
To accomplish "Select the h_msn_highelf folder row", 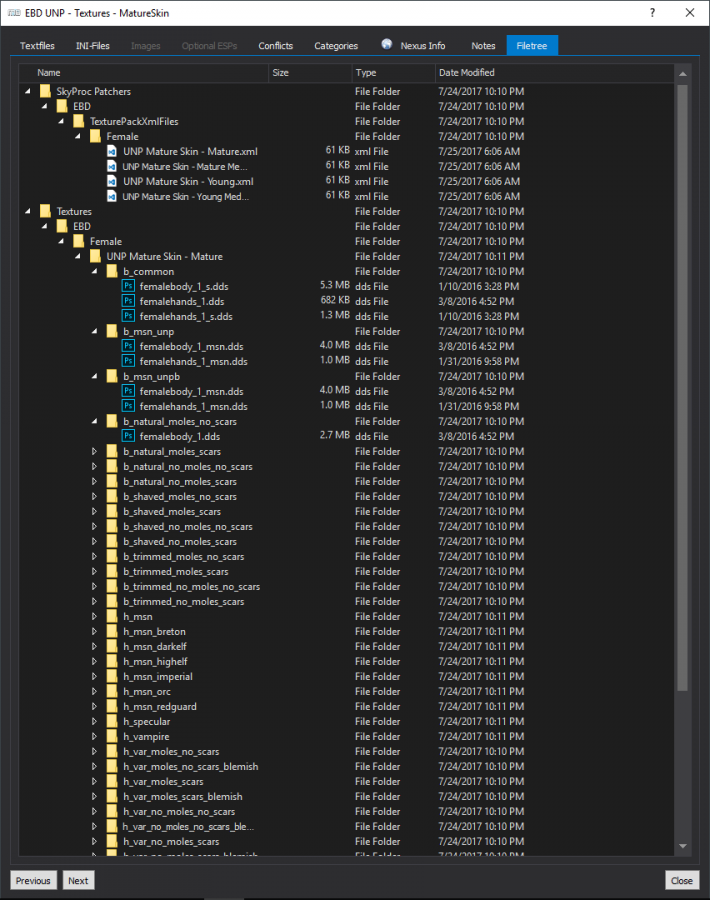I will click(x=346, y=661).
